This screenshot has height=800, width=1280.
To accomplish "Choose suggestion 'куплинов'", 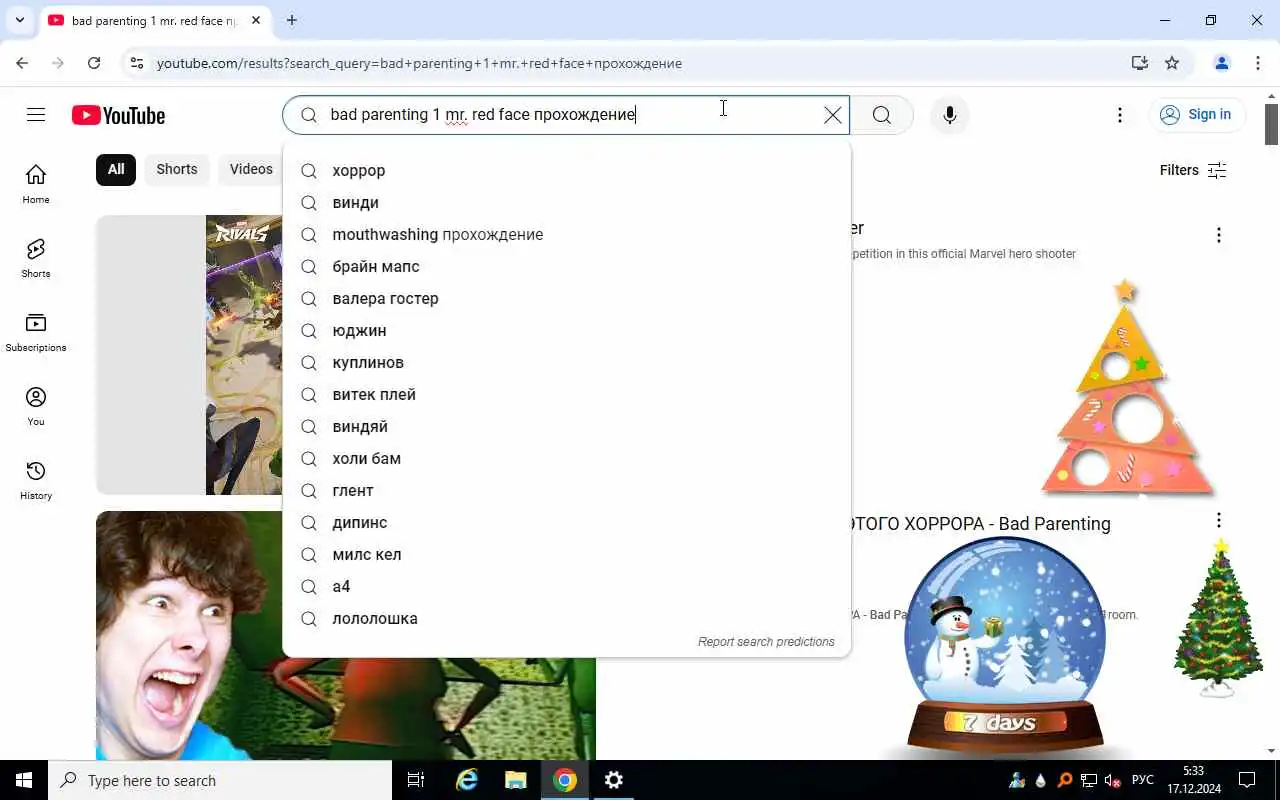I will pos(567,362).
